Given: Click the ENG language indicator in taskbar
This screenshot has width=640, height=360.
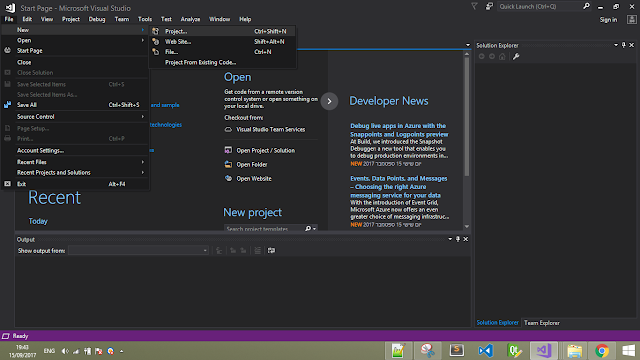Looking at the screenshot, I should point(49,351).
